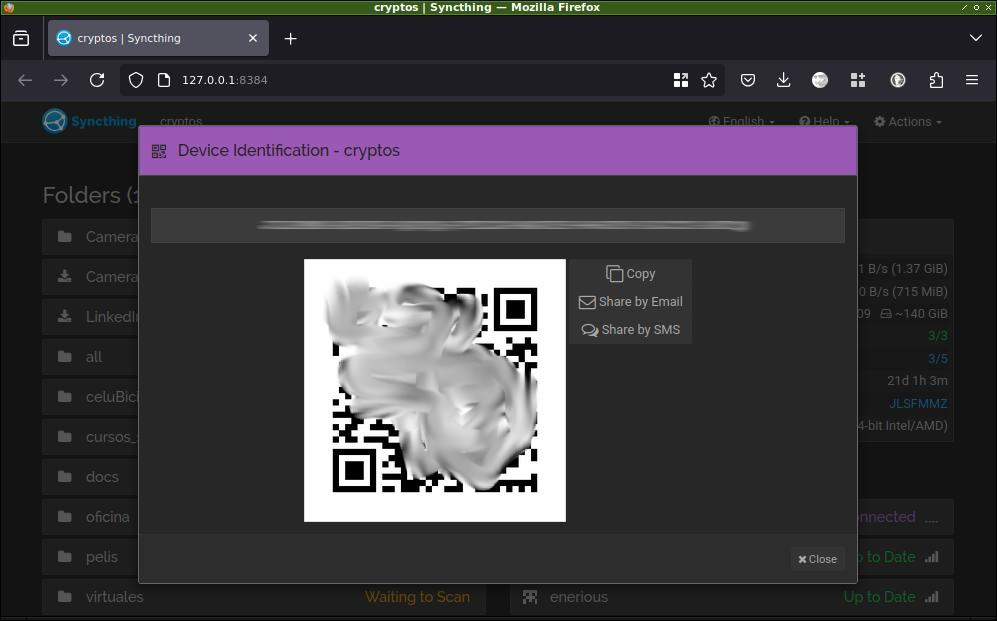Click the folder icon beside virtuales
This screenshot has height=621, width=997.
pos(65,597)
